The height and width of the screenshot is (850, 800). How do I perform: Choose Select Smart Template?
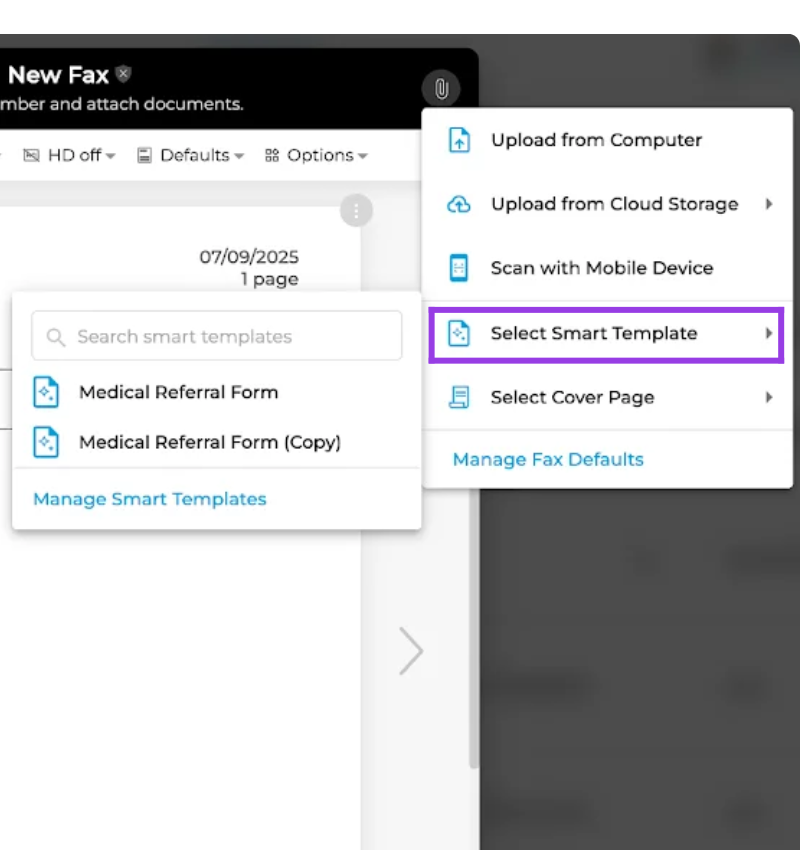(x=606, y=334)
